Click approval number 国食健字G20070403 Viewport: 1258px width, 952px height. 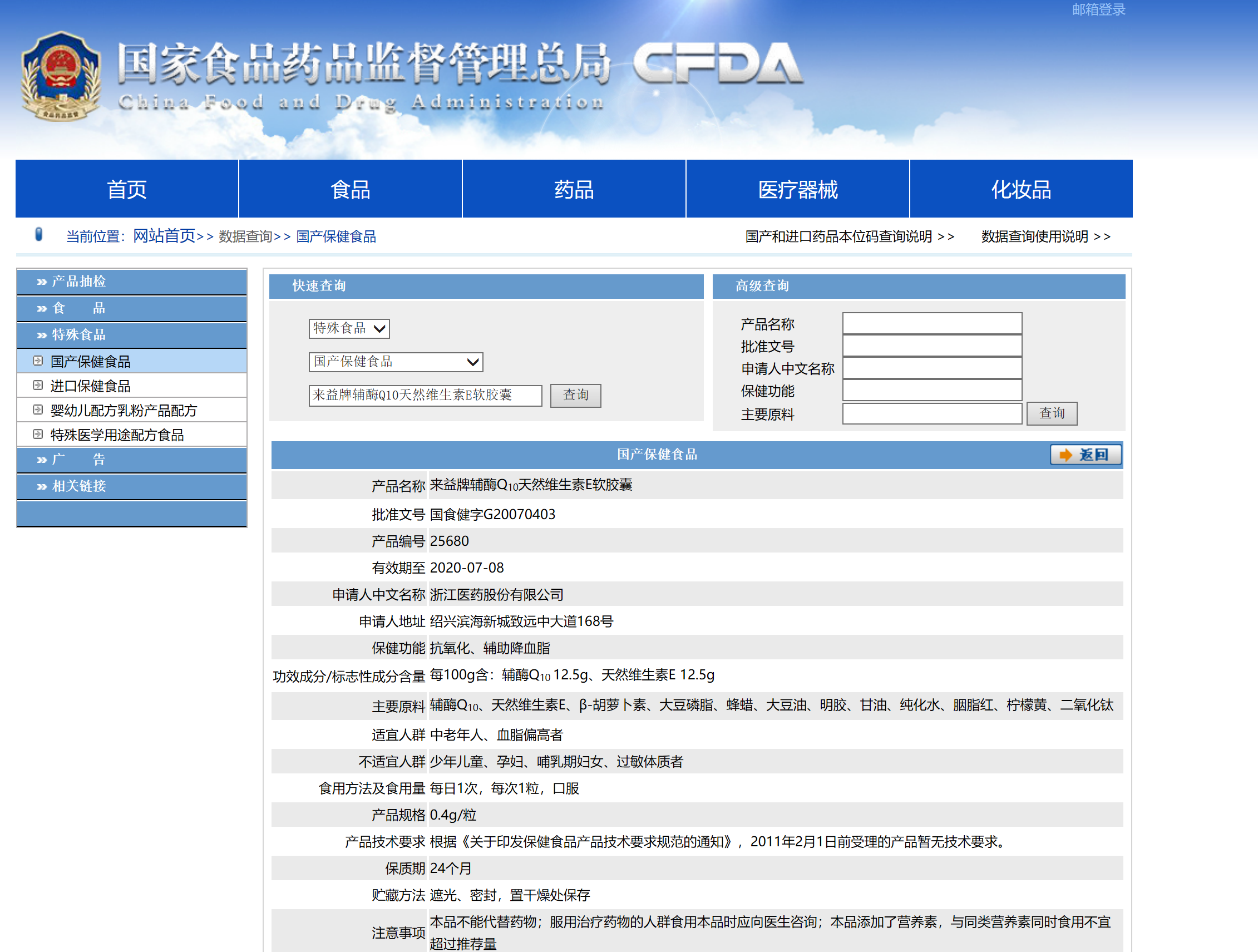[x=492, y=514]
